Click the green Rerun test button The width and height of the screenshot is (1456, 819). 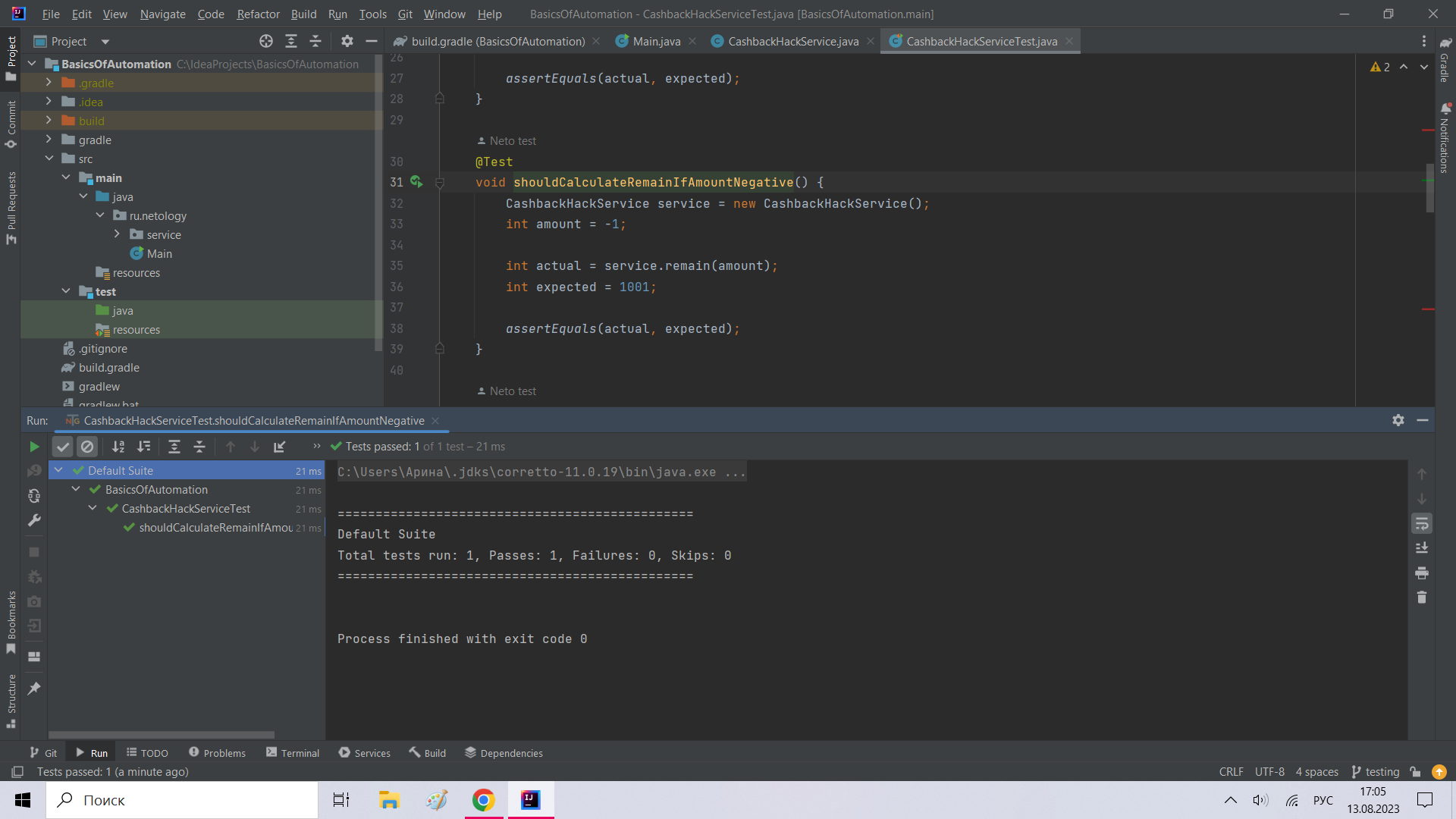[x=34, y=447]
